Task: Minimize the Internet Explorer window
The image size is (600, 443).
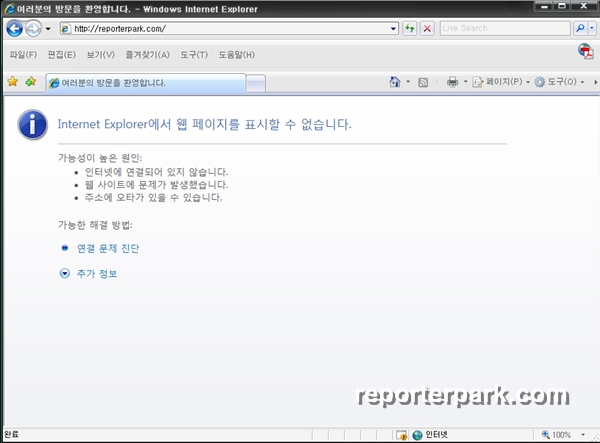Action: coord(544,6)
